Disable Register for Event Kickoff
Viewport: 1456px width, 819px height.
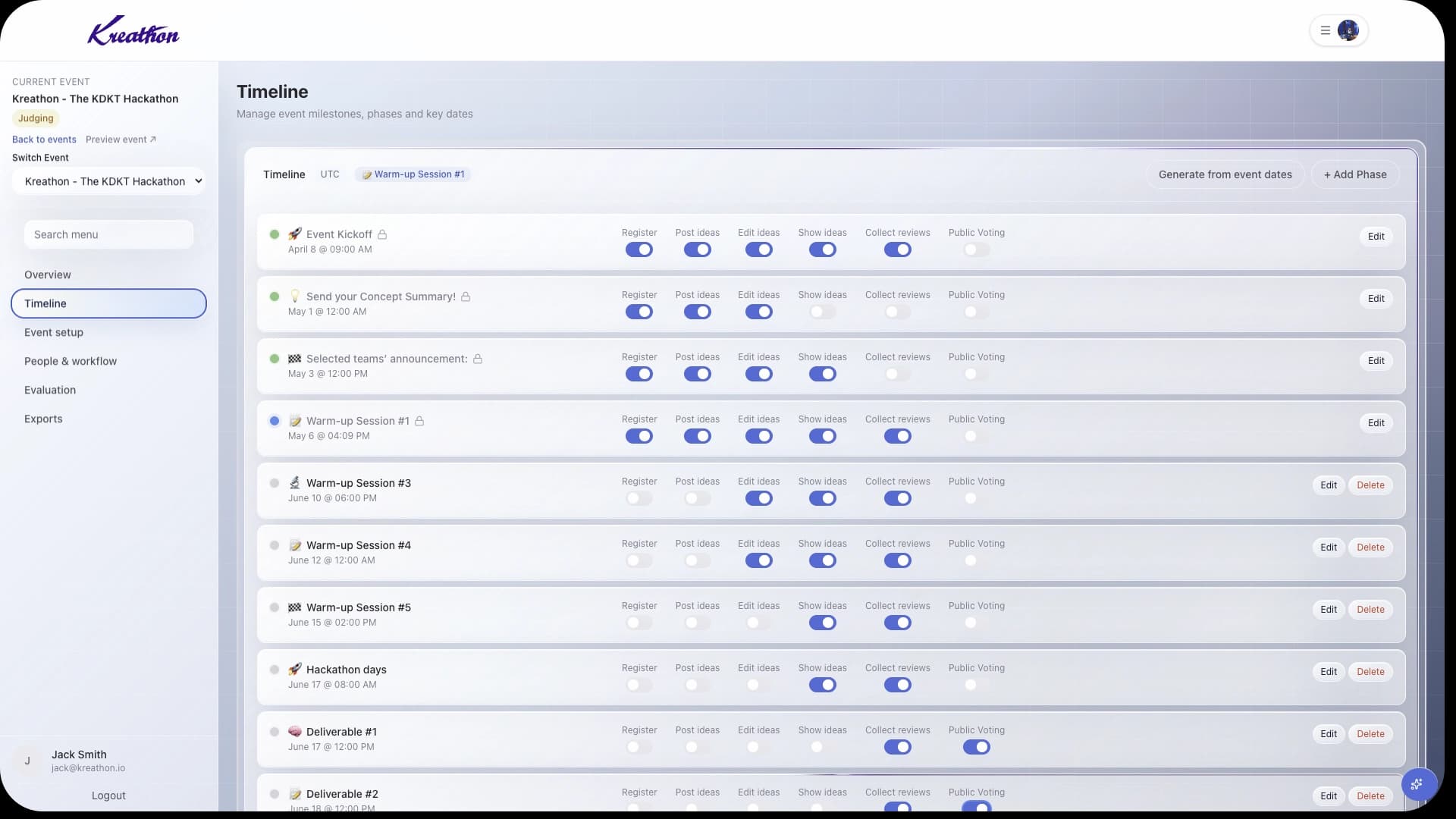pyautogui.click(x=639, y=249)
